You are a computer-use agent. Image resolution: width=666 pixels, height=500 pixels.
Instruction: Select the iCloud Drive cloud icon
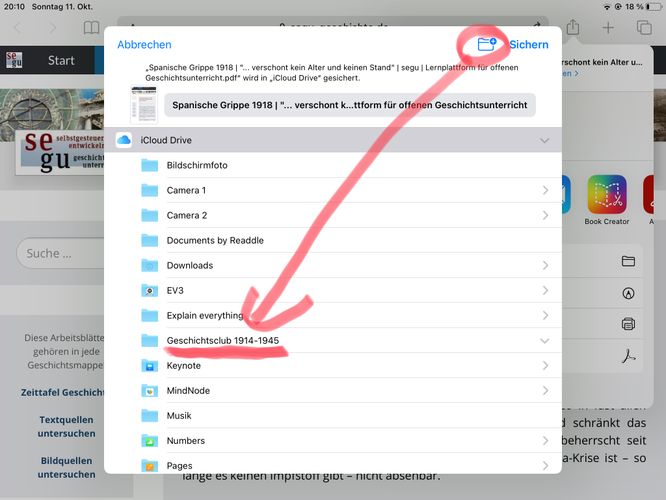click(x=124, y=140)
